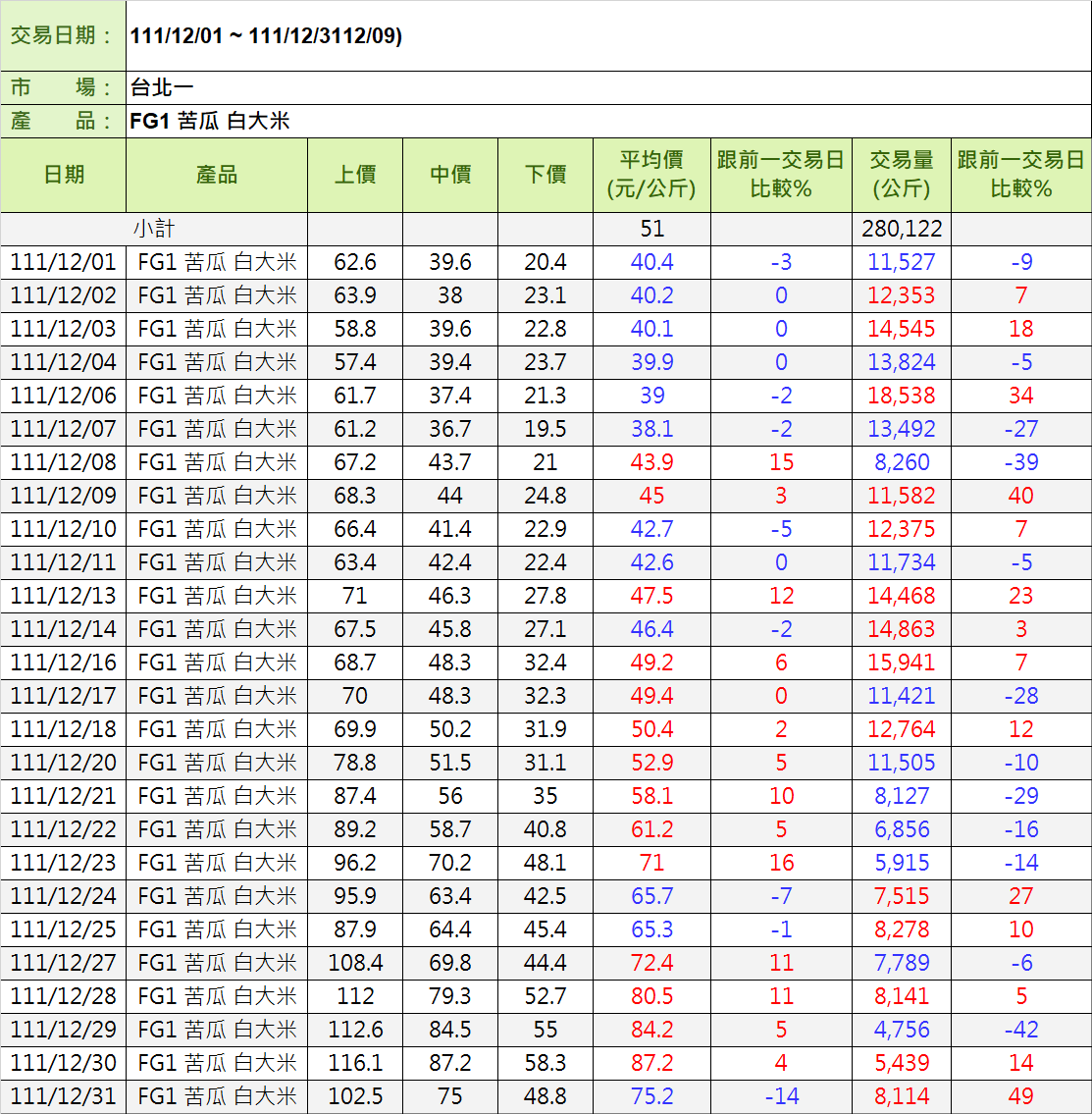Select the 111/12/23 date cell
Image resolution: width=1092 pixels, height=1114 pixels.
tap(64, 863)
